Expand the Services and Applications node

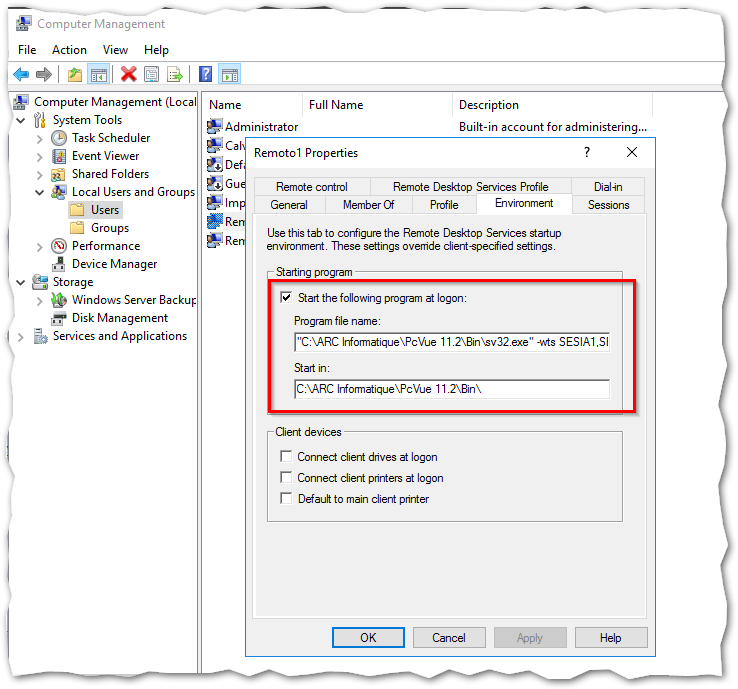[x=20, y=337]
